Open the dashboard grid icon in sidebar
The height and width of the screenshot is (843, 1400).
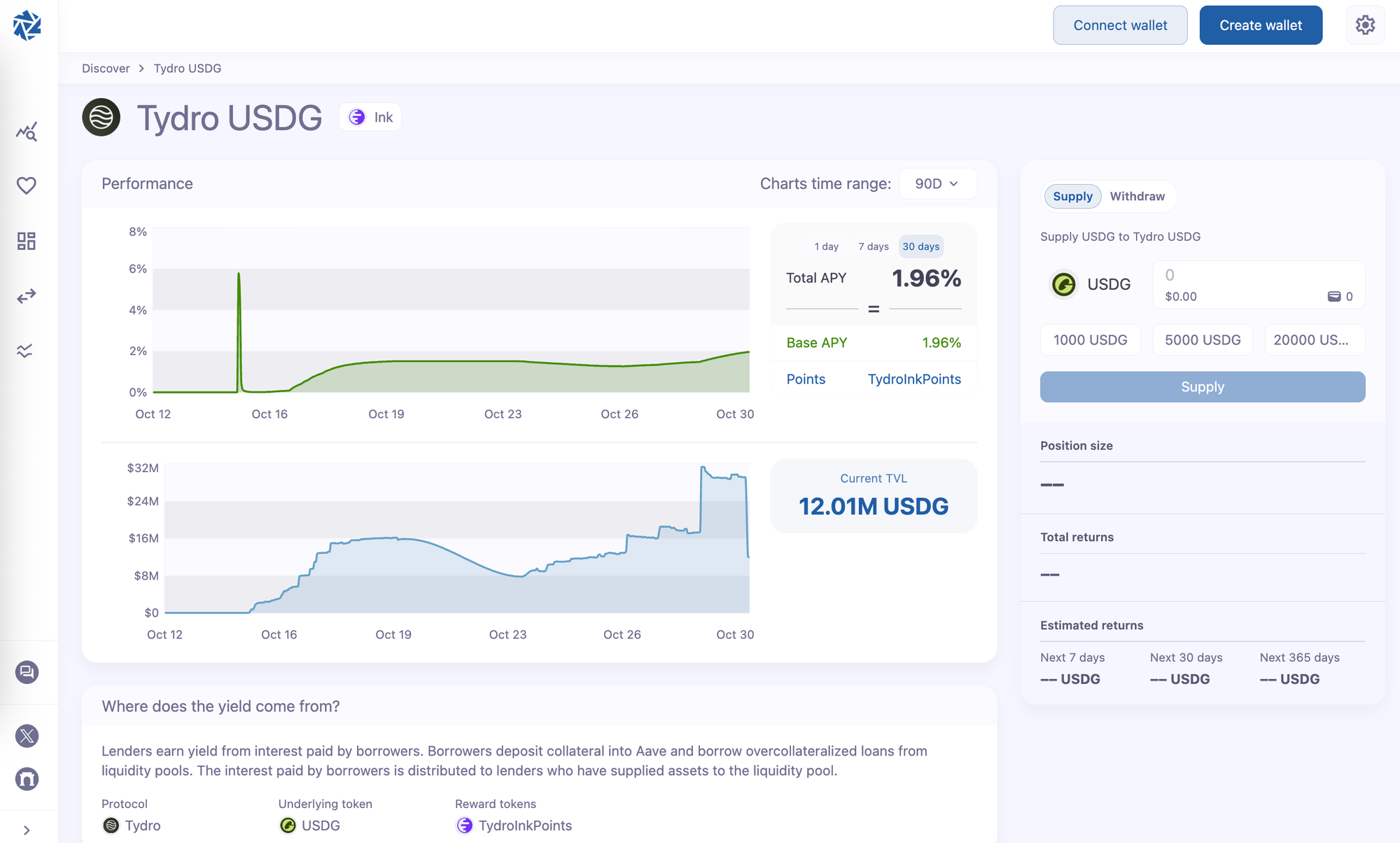[x=27, y=241]
